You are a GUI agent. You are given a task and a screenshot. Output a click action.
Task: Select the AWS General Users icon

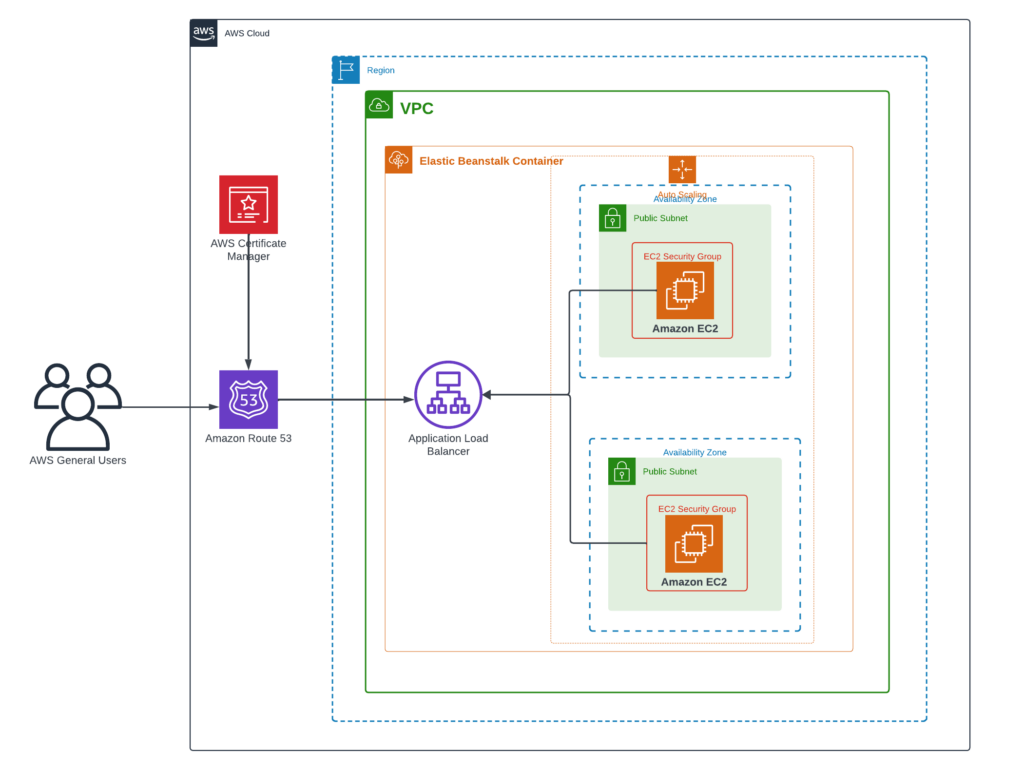pyautogui.click(x=78, y=405)
